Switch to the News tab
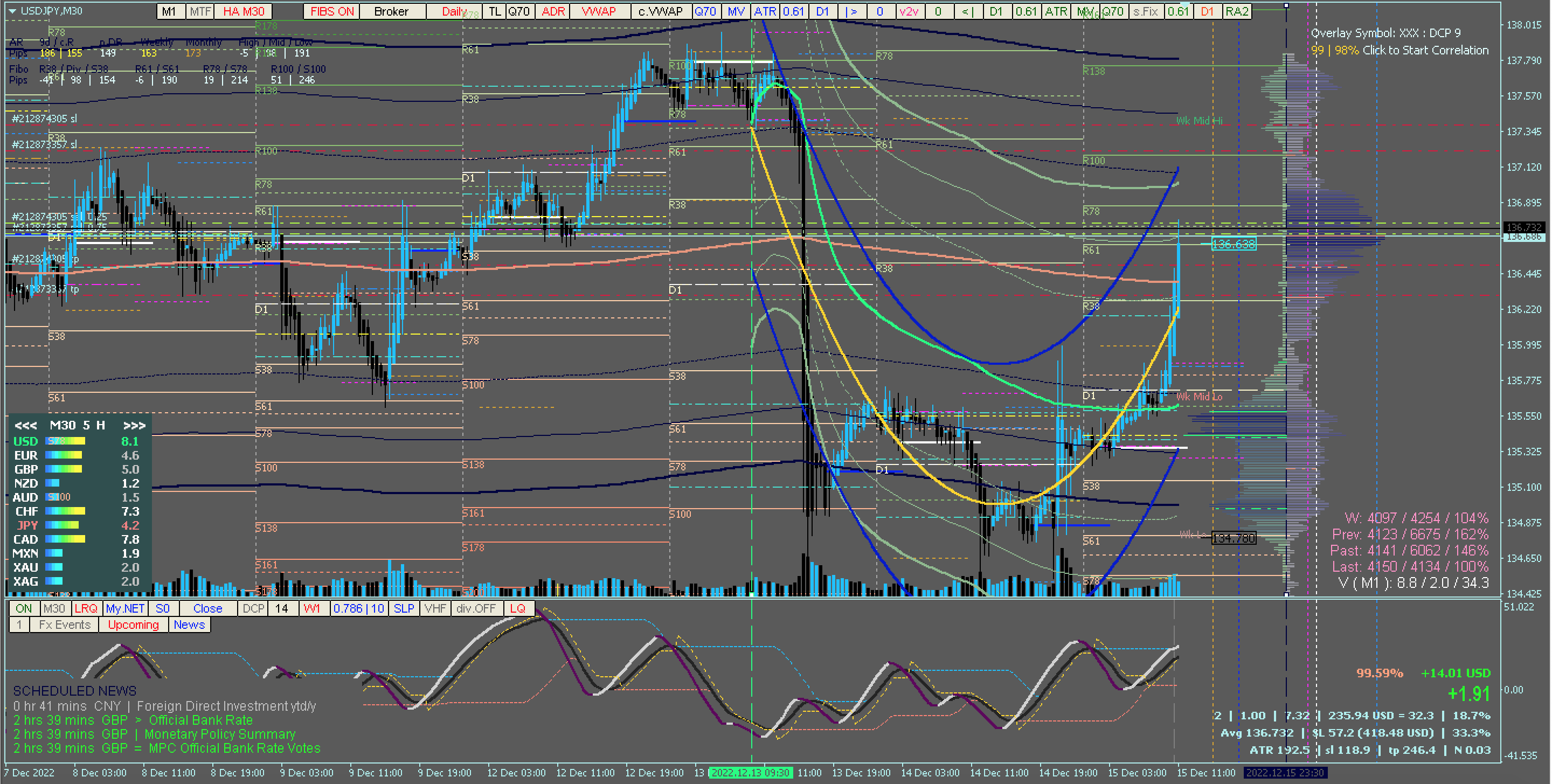 [189, 625]
